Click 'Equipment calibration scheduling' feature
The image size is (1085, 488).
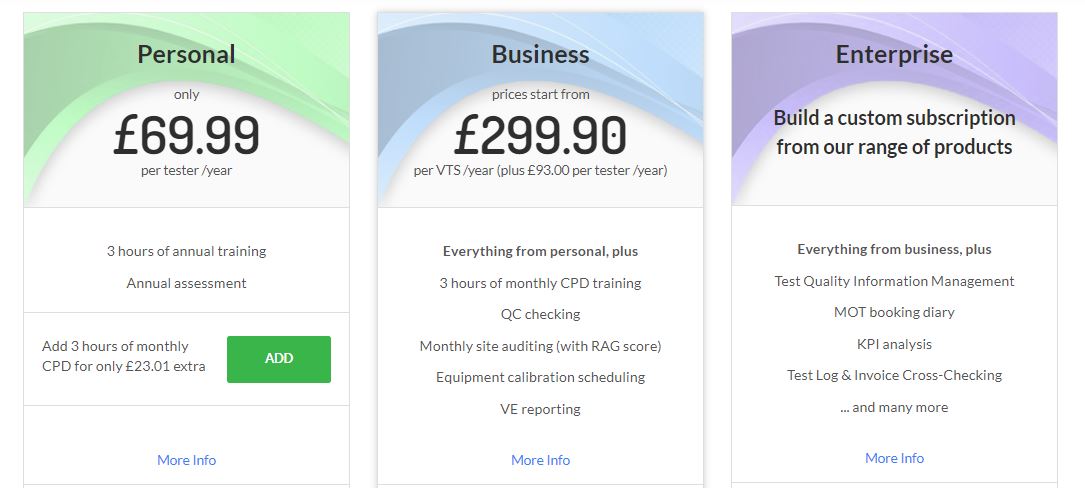pyautogui.click(x=540, y=377)
